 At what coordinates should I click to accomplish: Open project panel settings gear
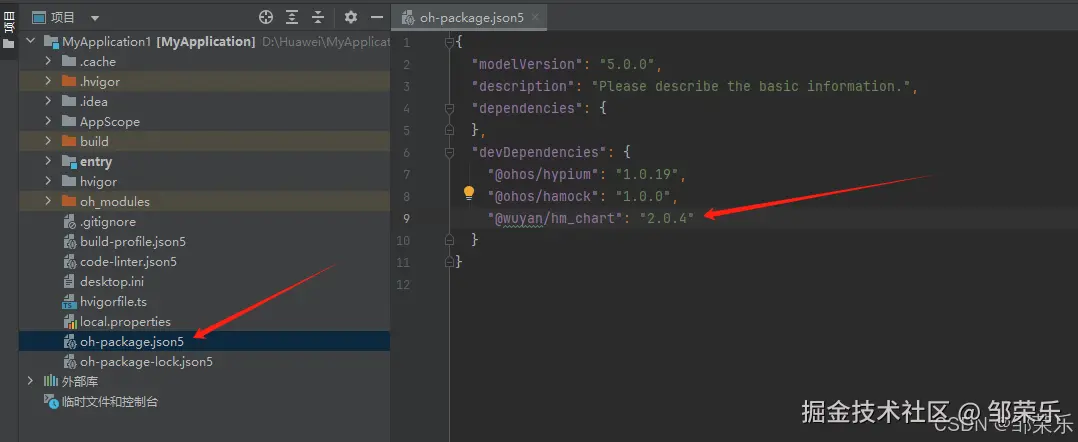tap(351, 17)
